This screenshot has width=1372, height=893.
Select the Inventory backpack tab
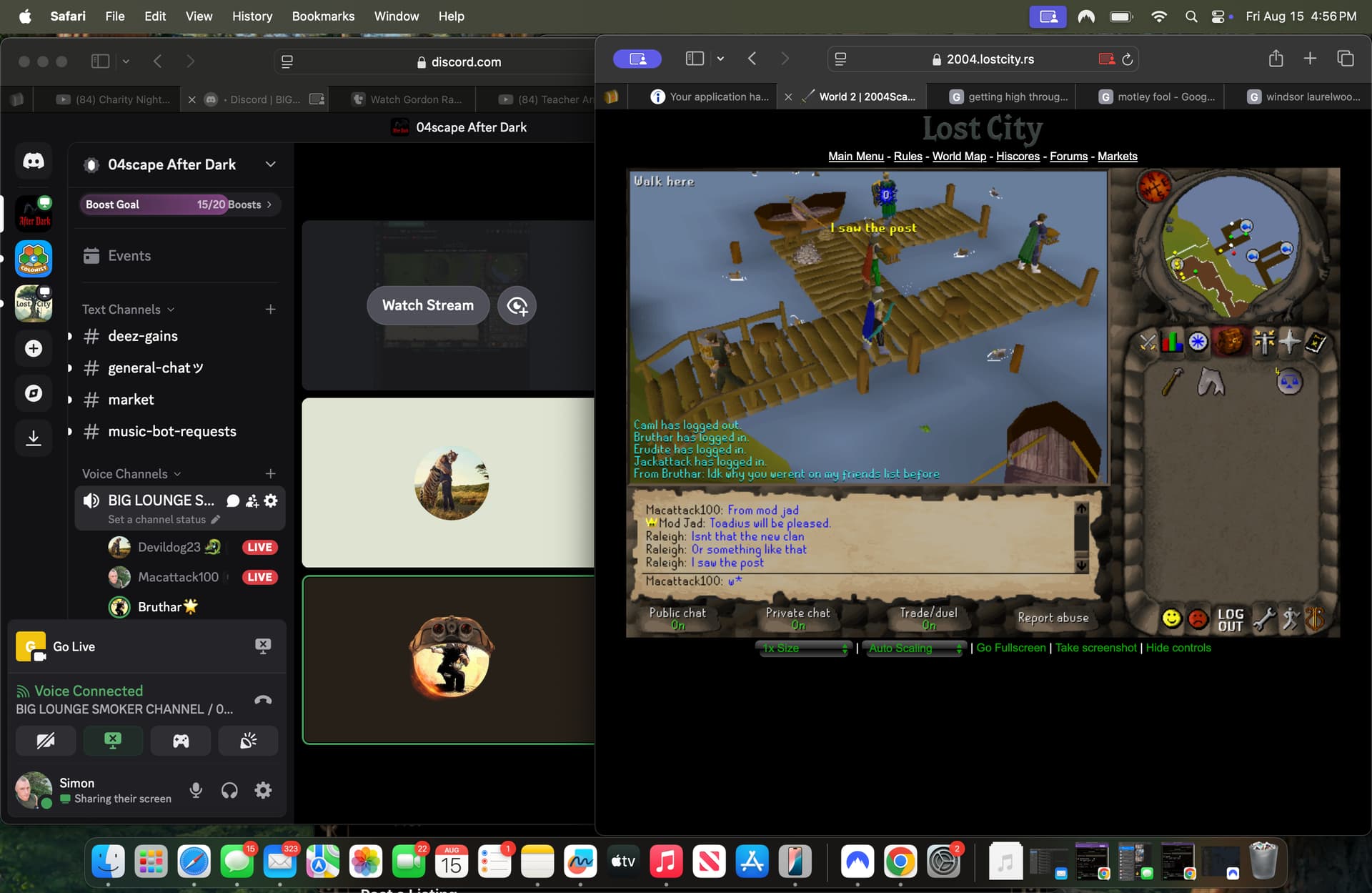click(1231, 342)
